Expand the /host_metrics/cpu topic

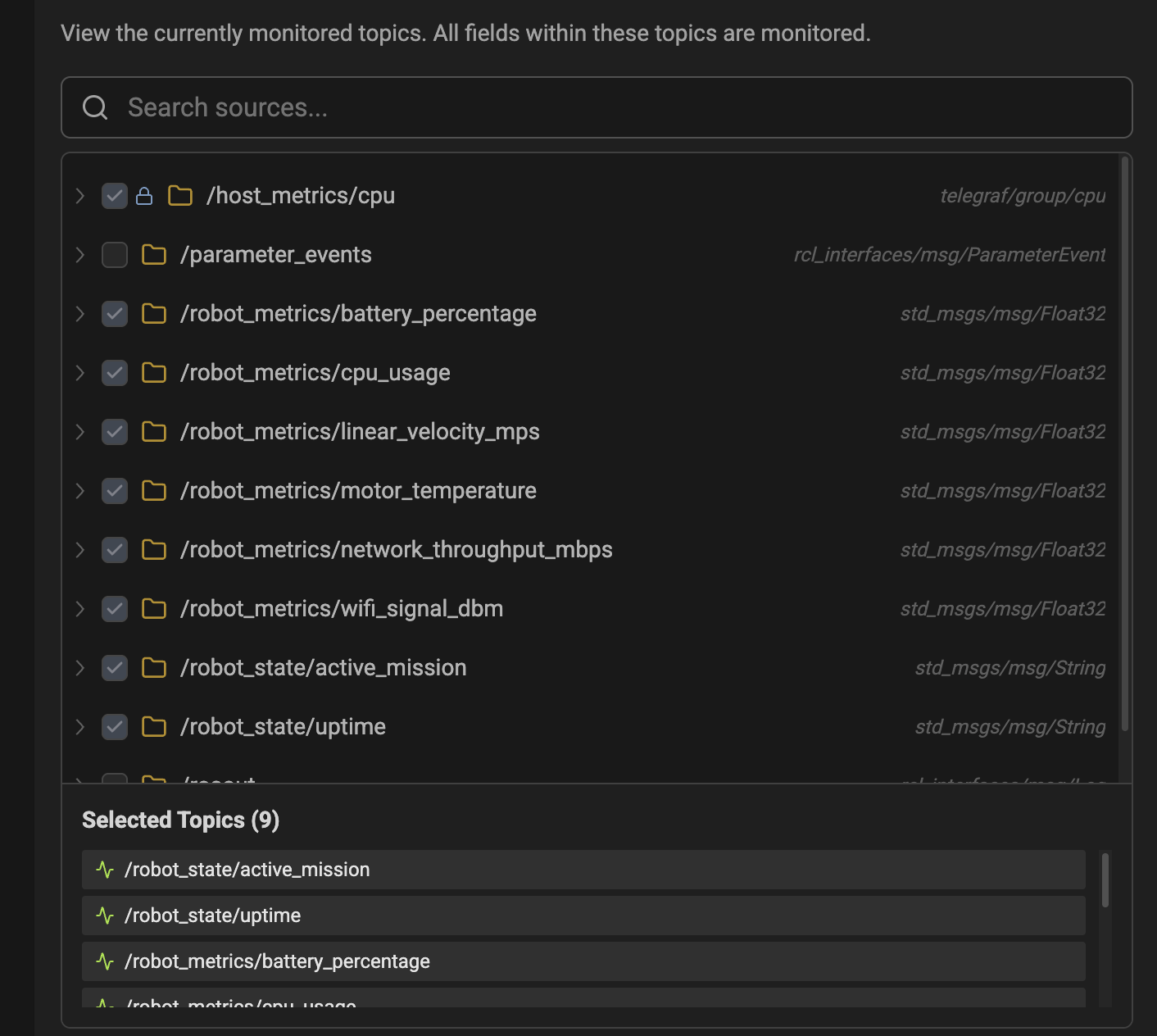point(79,196)
